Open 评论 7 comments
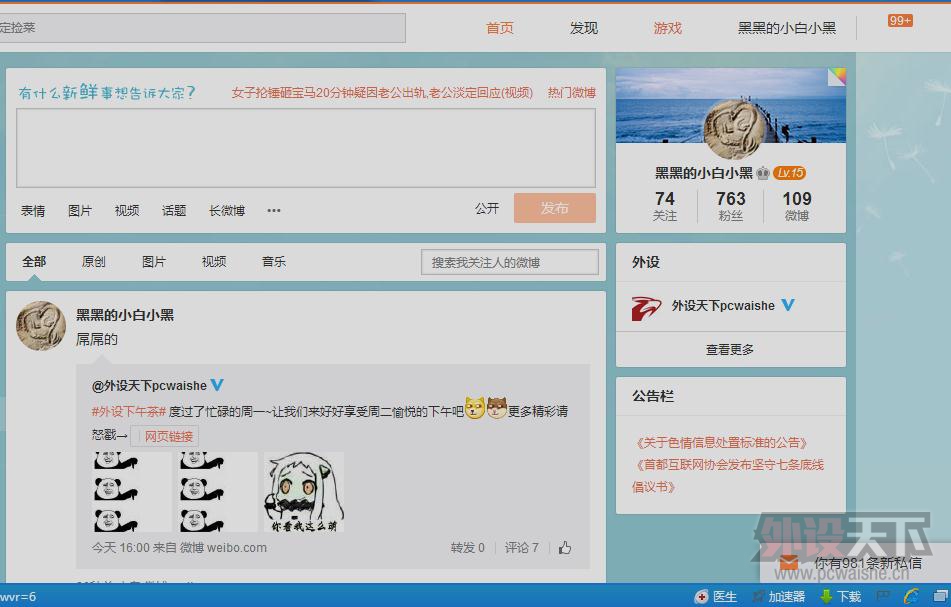This screenshot has width=951, height=607. (x=522, y=548)
